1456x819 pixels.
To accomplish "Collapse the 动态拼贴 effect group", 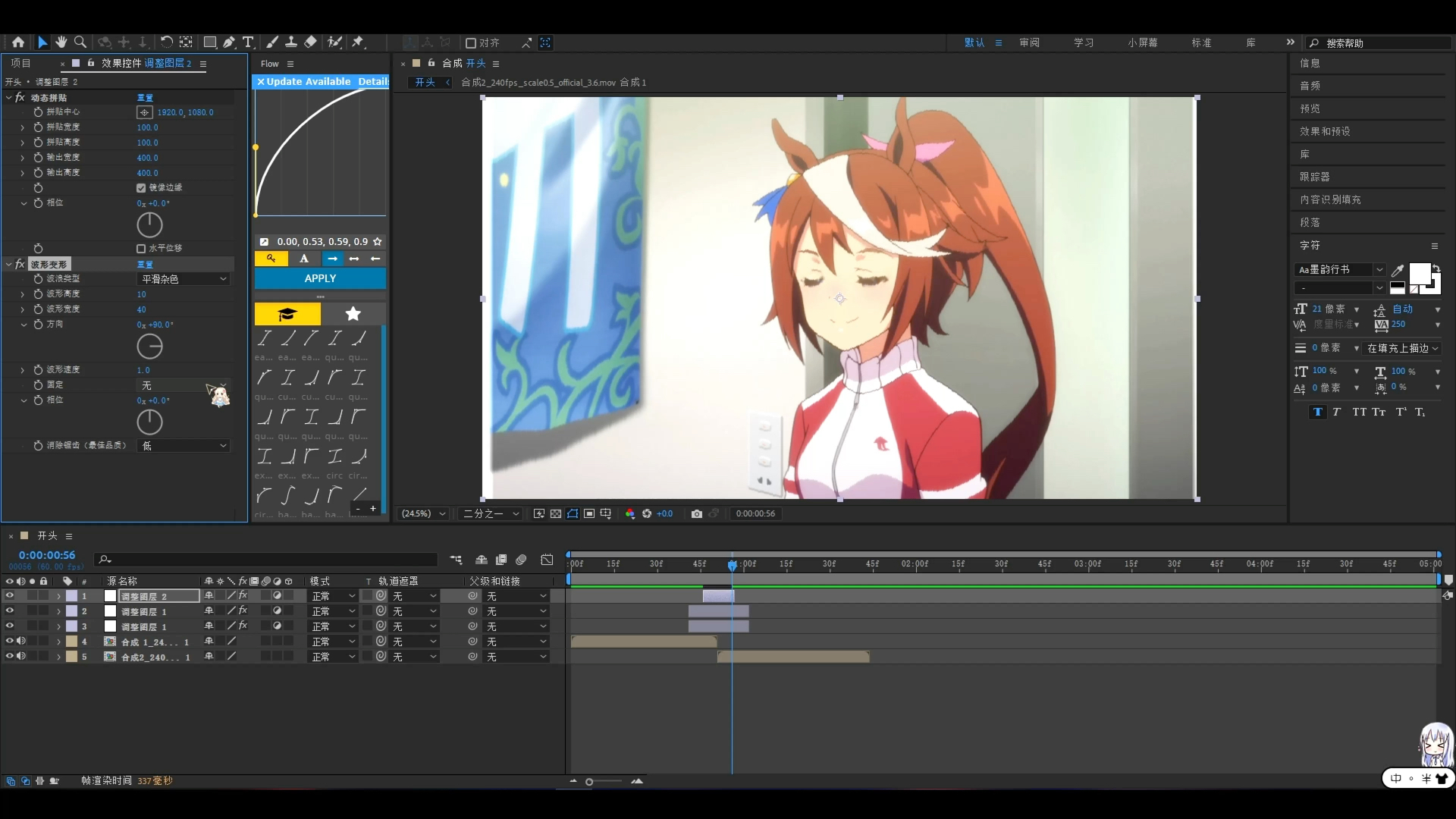I will click(x=9, y=97).
